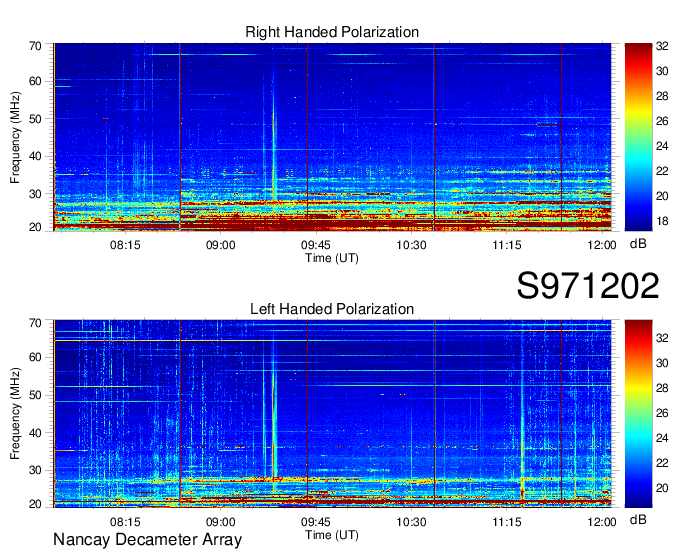Click the "dB" unit label of Left Handed colorbar
Screen dimensions: 680x552
(638, 519)
